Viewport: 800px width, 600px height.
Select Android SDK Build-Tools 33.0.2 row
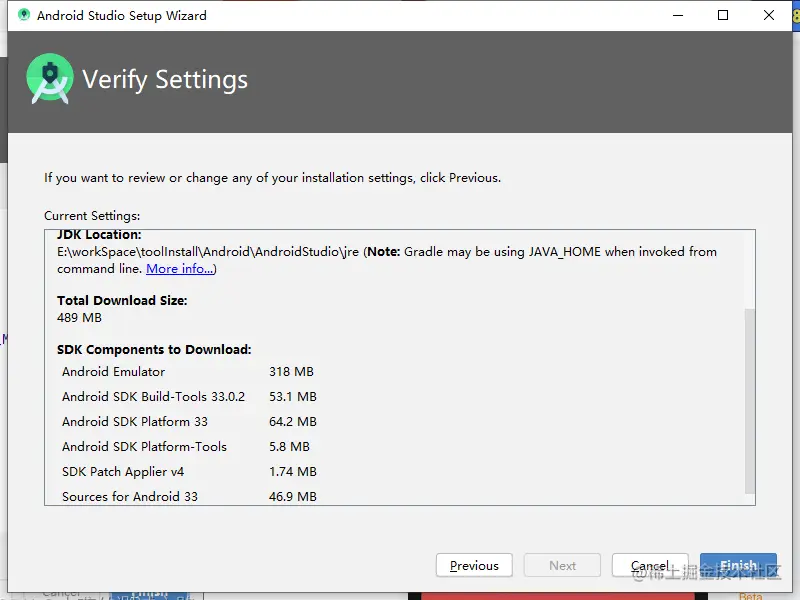189,396
